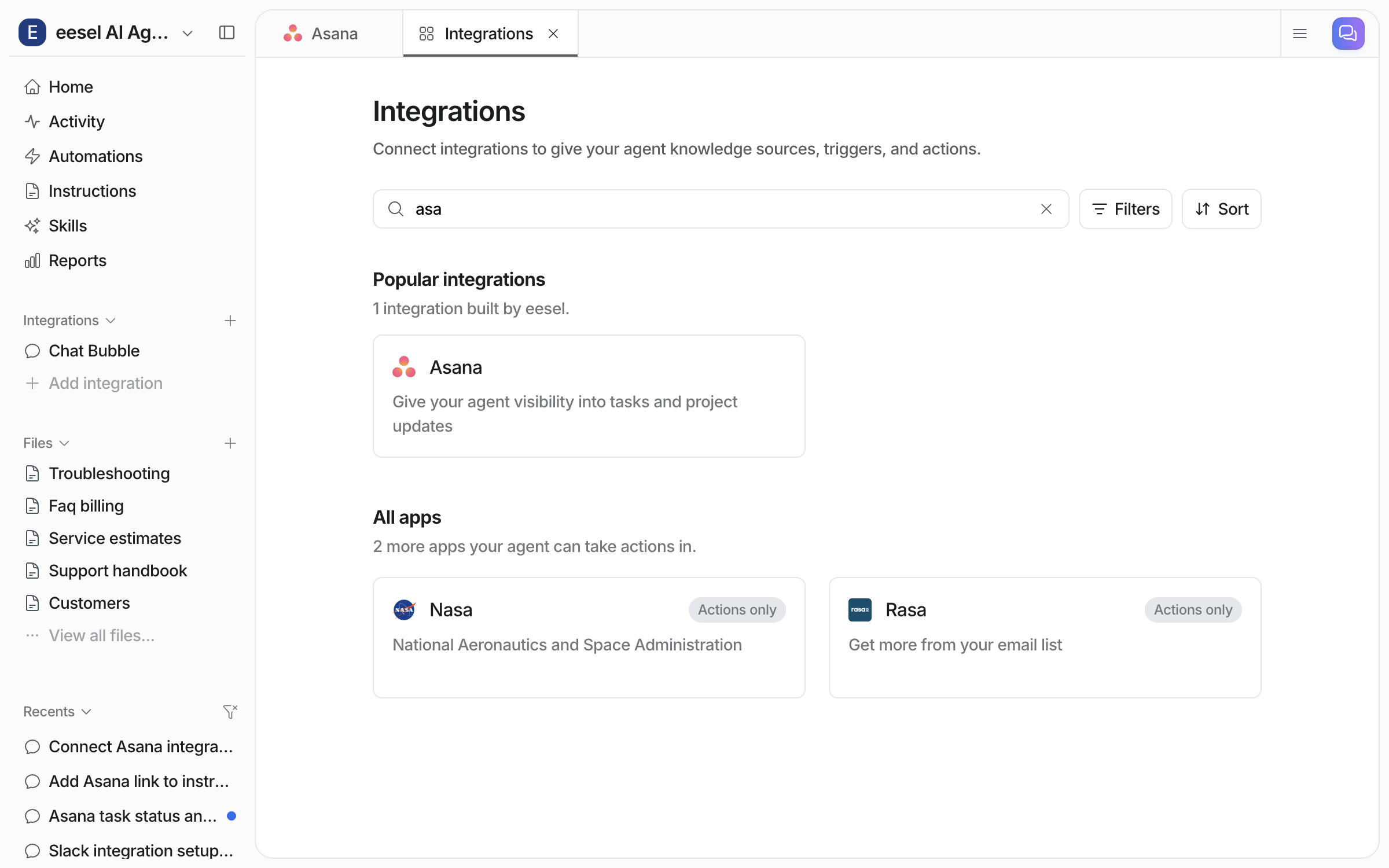Image resolution: width=1389 pixels, height=868 pixels.
Task: Open the Asana integration card
Action: pos(589,396)
